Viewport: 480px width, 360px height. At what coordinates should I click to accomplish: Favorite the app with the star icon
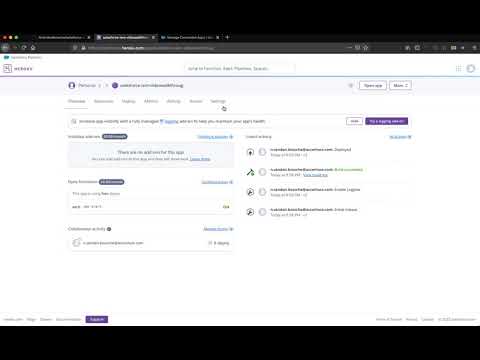point(351,86)
